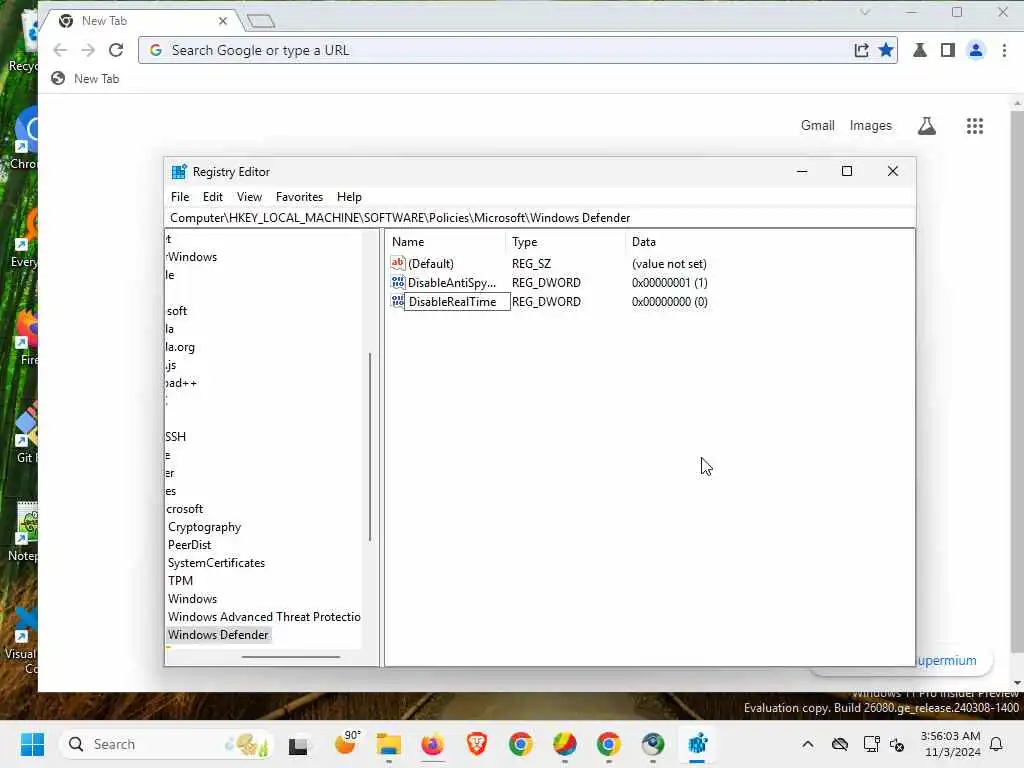Select Windows Advanced Threat Protection key
The image size is (1024, 768).
point(264,616)
